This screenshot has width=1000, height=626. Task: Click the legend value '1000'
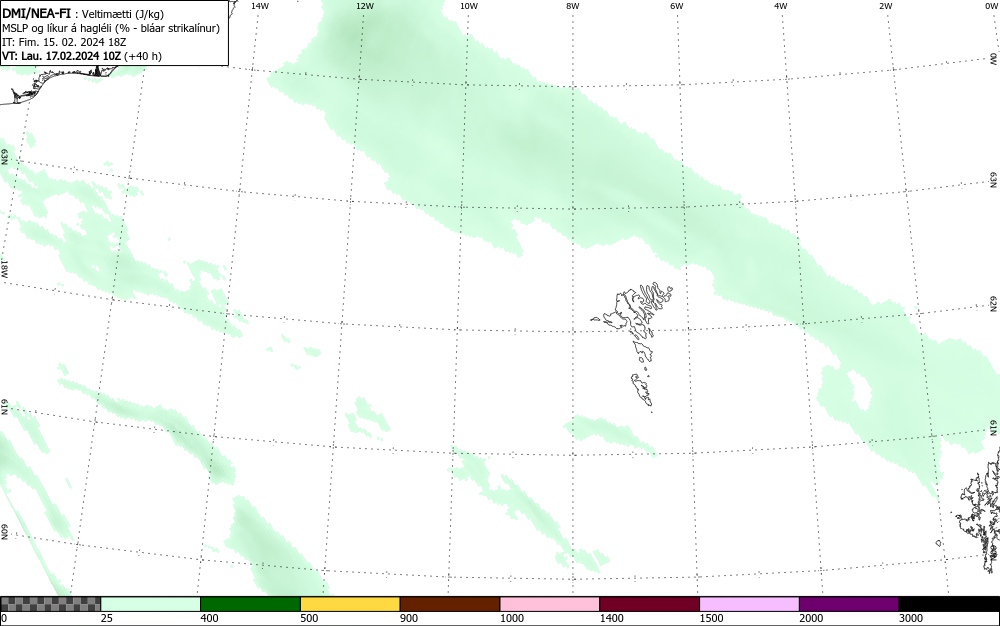coord(512,618)
